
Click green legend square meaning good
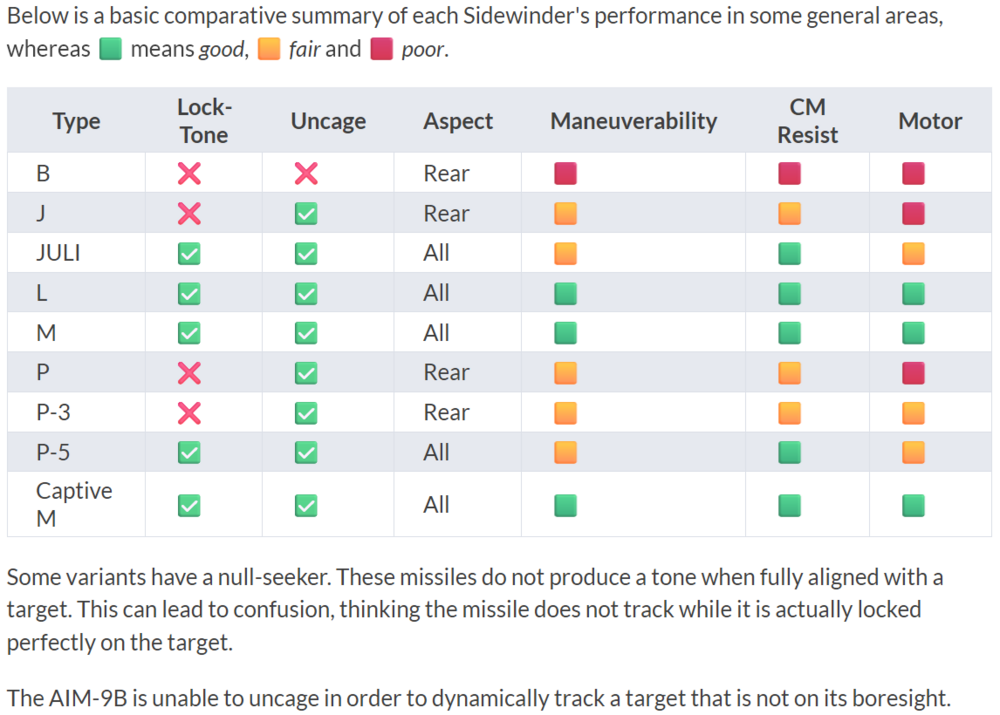[110, 50]
